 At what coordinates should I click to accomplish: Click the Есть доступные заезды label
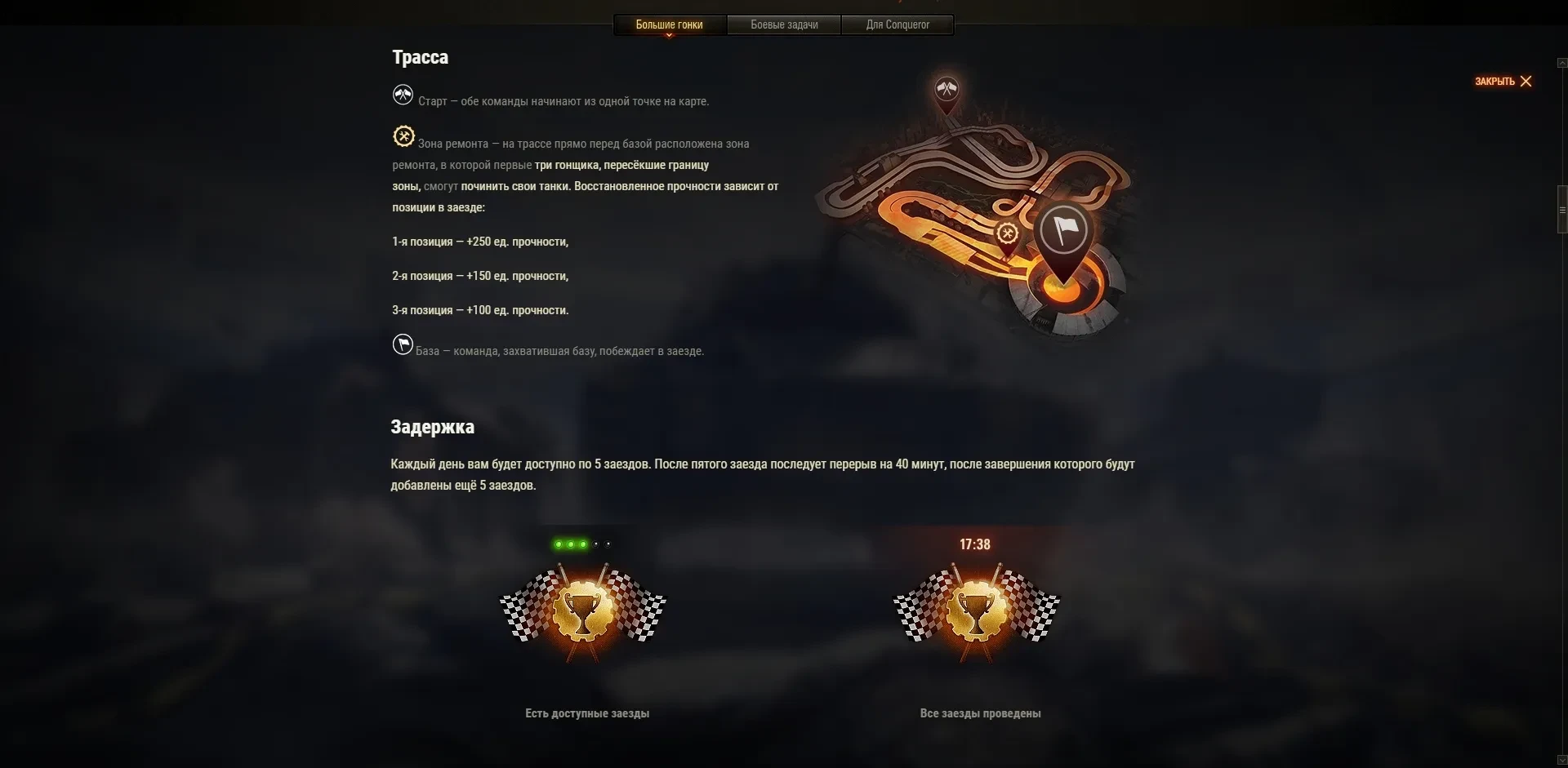(x=587, y=713)
